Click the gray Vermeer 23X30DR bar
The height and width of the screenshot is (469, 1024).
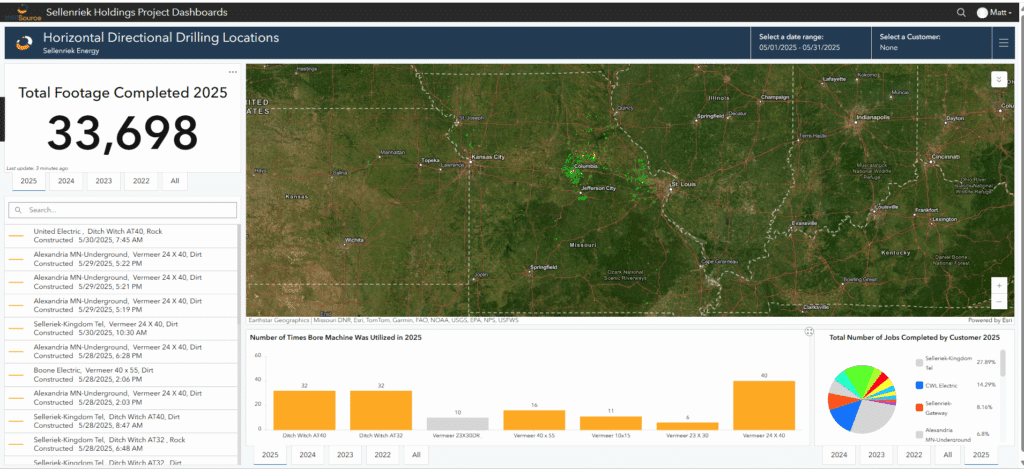click(457, 423)
